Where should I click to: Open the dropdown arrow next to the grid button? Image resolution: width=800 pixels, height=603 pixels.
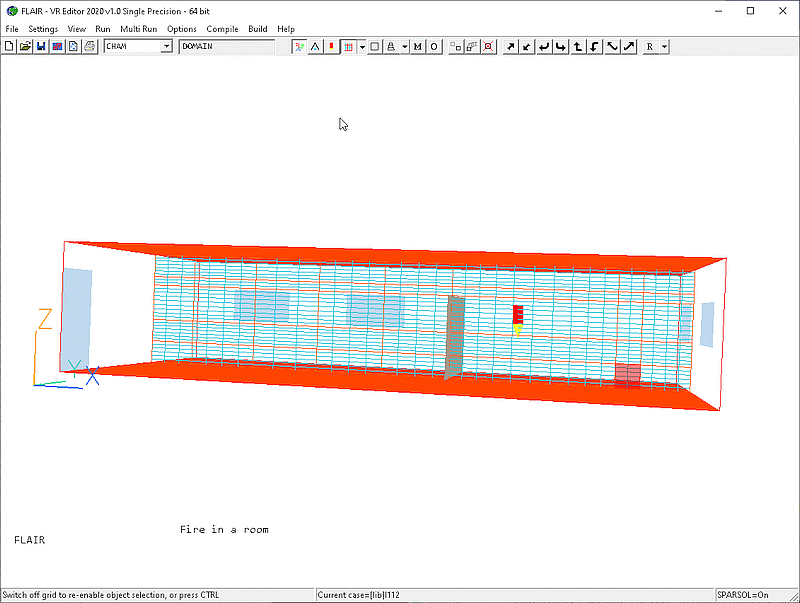point(361,46)
